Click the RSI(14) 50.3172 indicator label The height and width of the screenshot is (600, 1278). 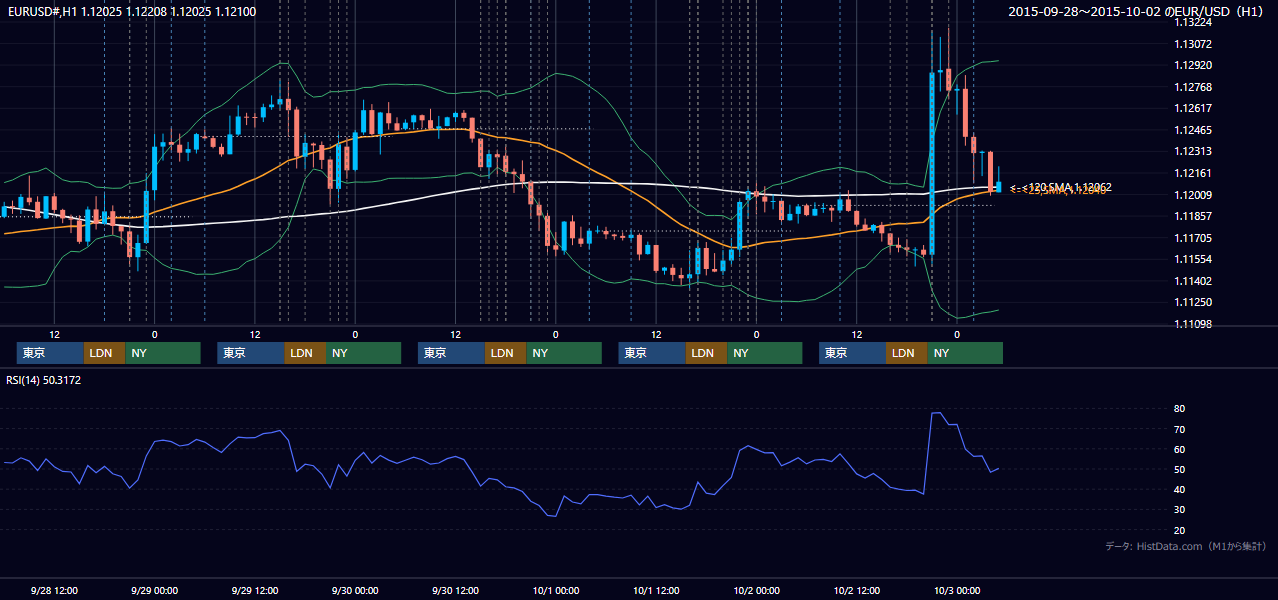(x=43, y=380)
